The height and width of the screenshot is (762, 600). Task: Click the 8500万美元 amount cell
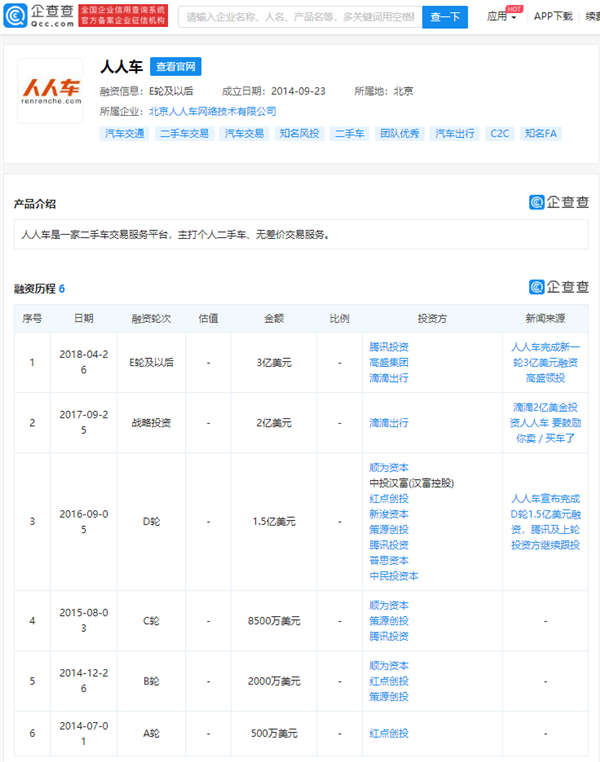[274, 621]
